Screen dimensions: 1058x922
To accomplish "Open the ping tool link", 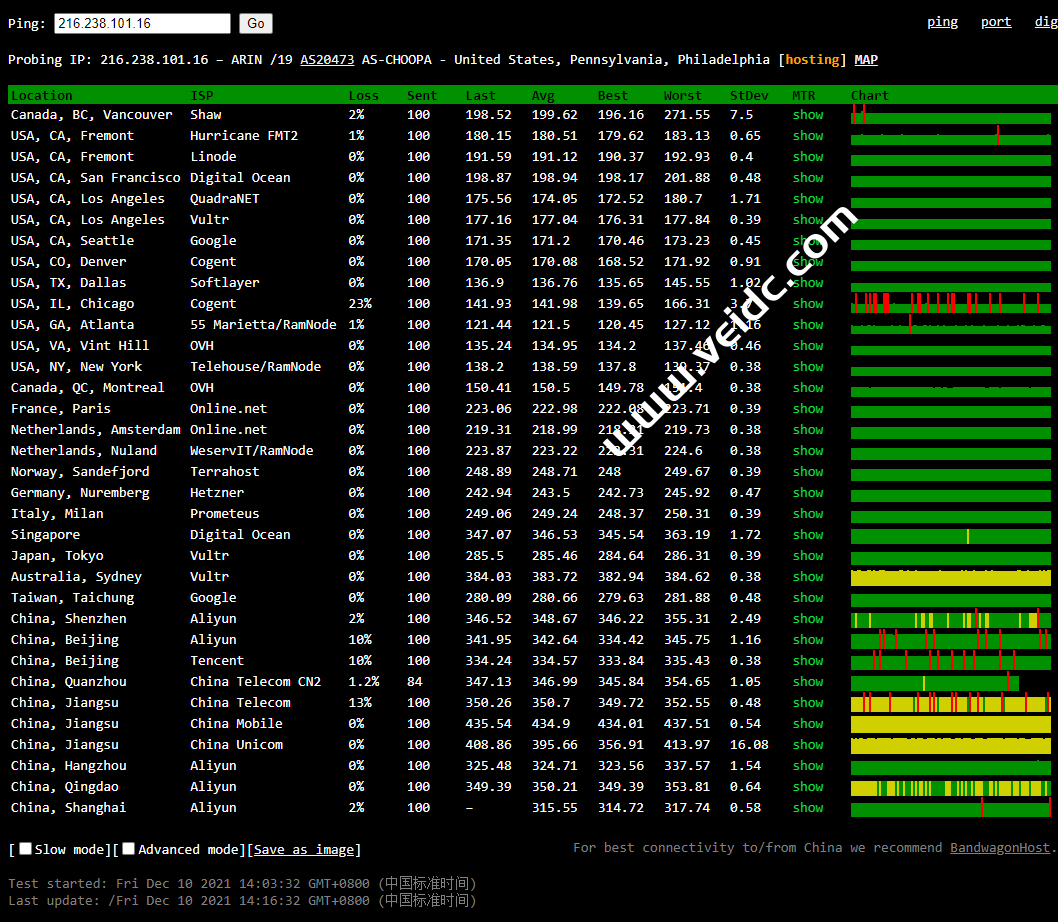I will point(942,22).
